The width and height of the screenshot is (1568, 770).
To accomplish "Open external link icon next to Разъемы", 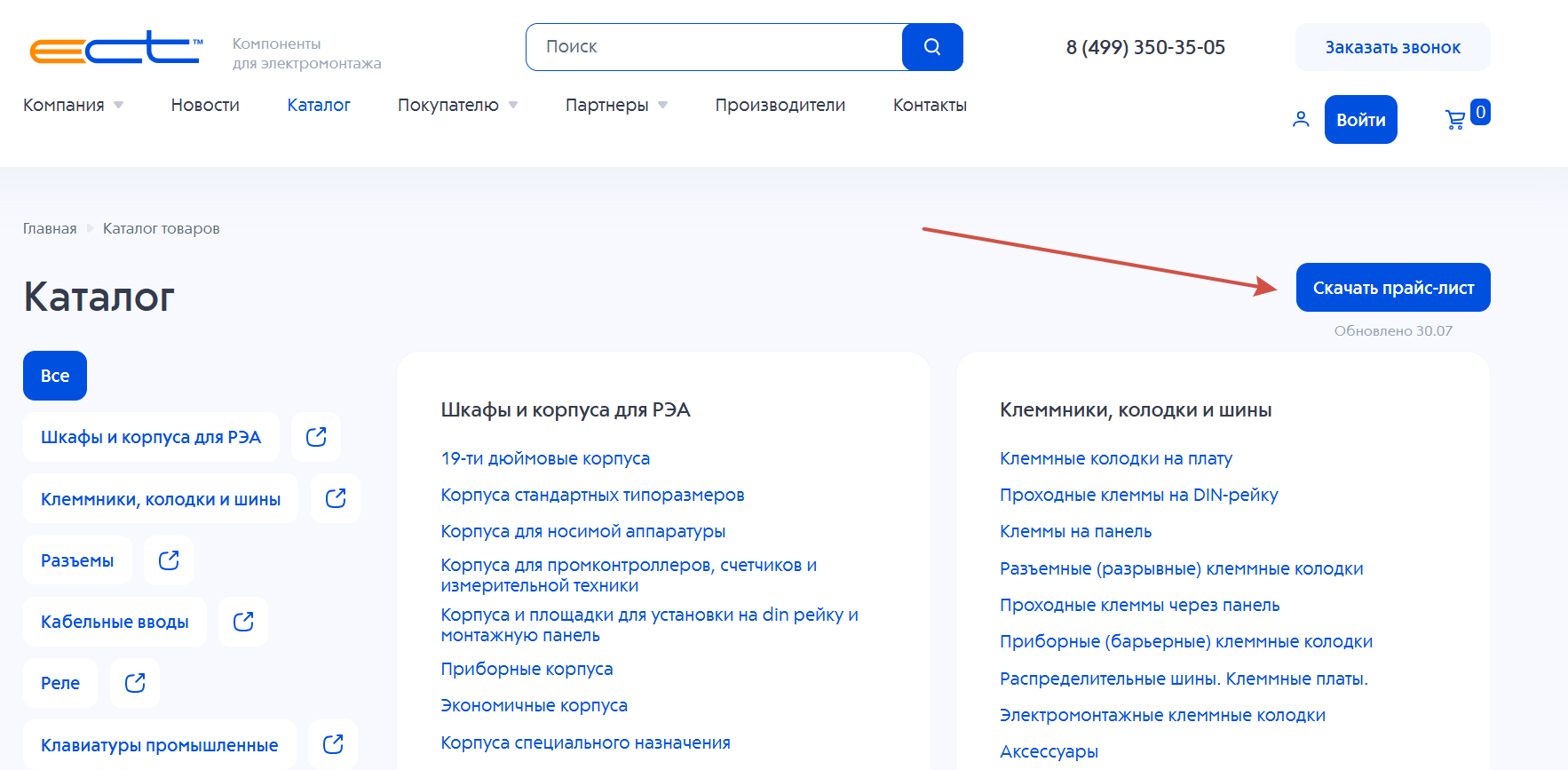I will 169,560.
